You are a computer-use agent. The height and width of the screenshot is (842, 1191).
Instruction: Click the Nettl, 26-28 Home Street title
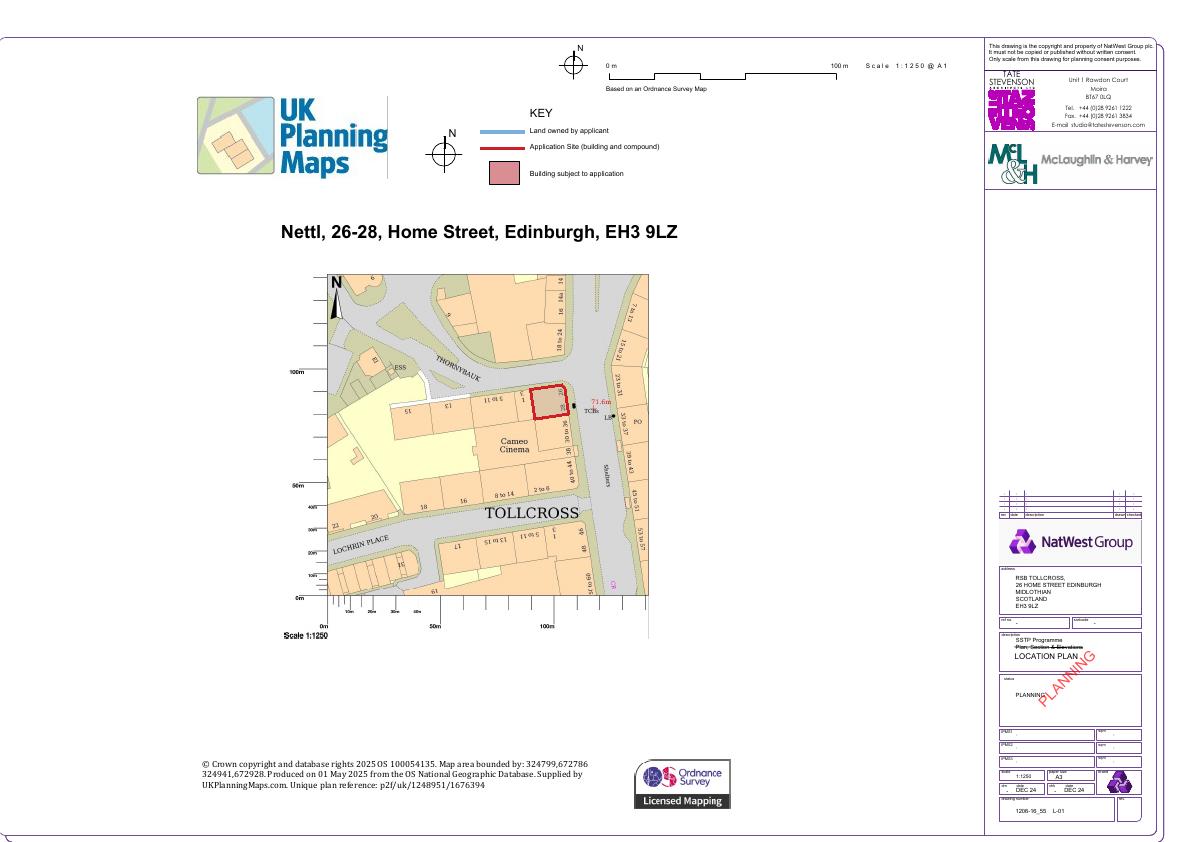tap(479, 232)
